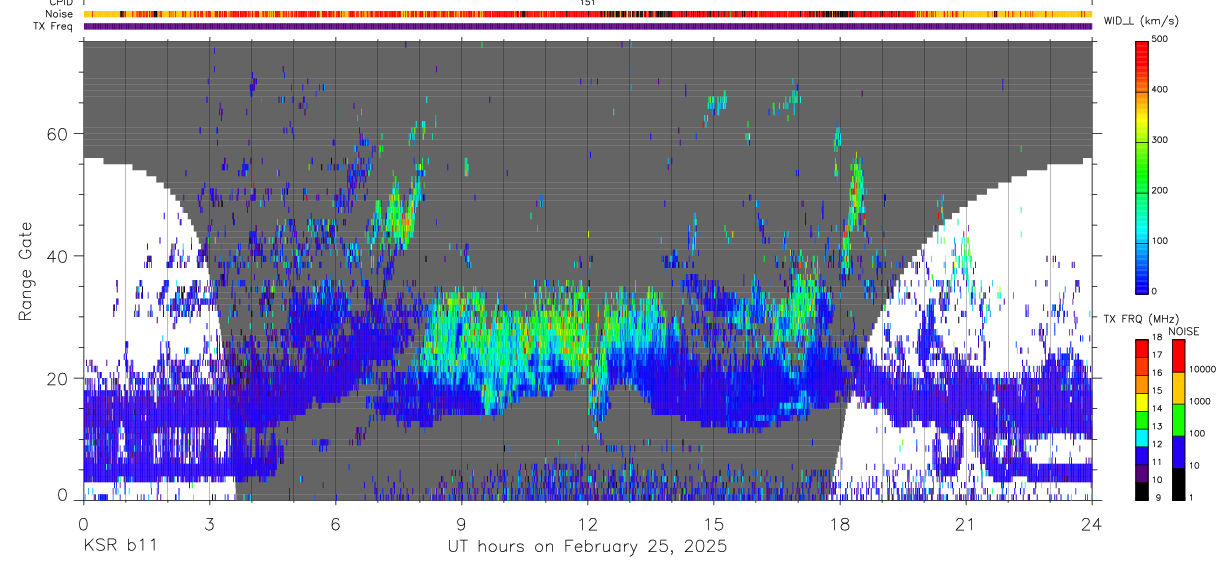Click the WID spectral width color bar

point(1143,166)
